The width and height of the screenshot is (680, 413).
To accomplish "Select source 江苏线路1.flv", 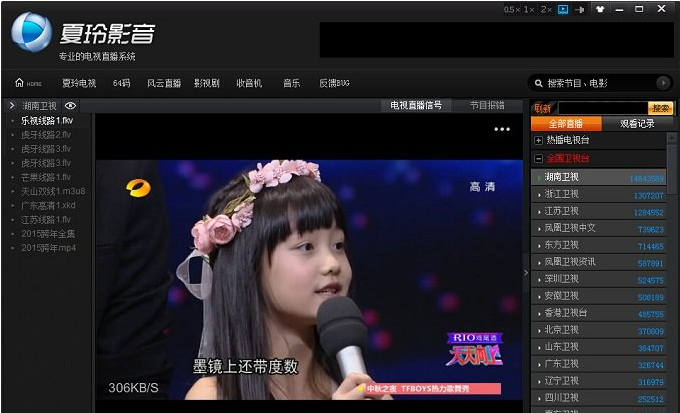I will 48,220.
